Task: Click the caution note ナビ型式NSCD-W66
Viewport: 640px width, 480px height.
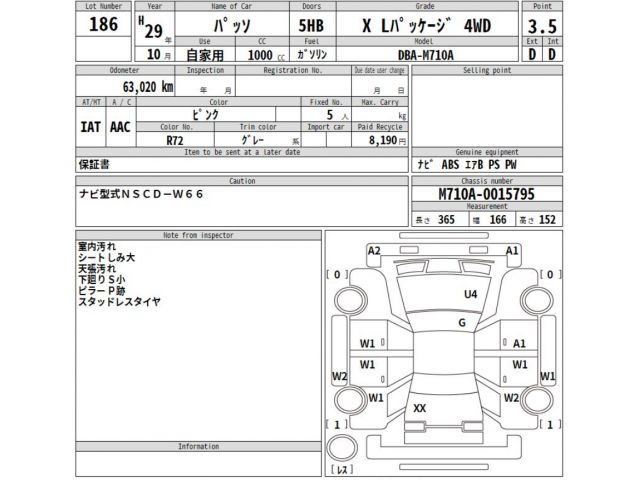Action: [141, 194]
